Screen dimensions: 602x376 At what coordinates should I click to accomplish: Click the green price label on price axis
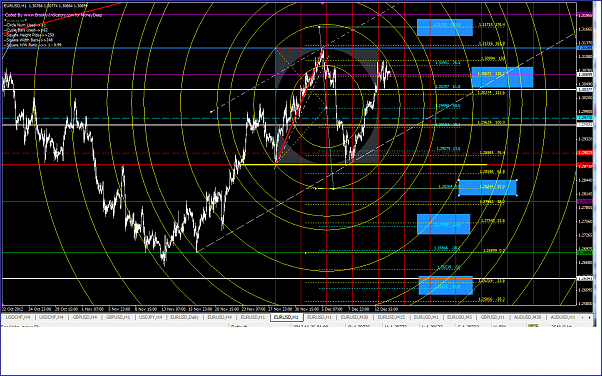click(584, 252)
